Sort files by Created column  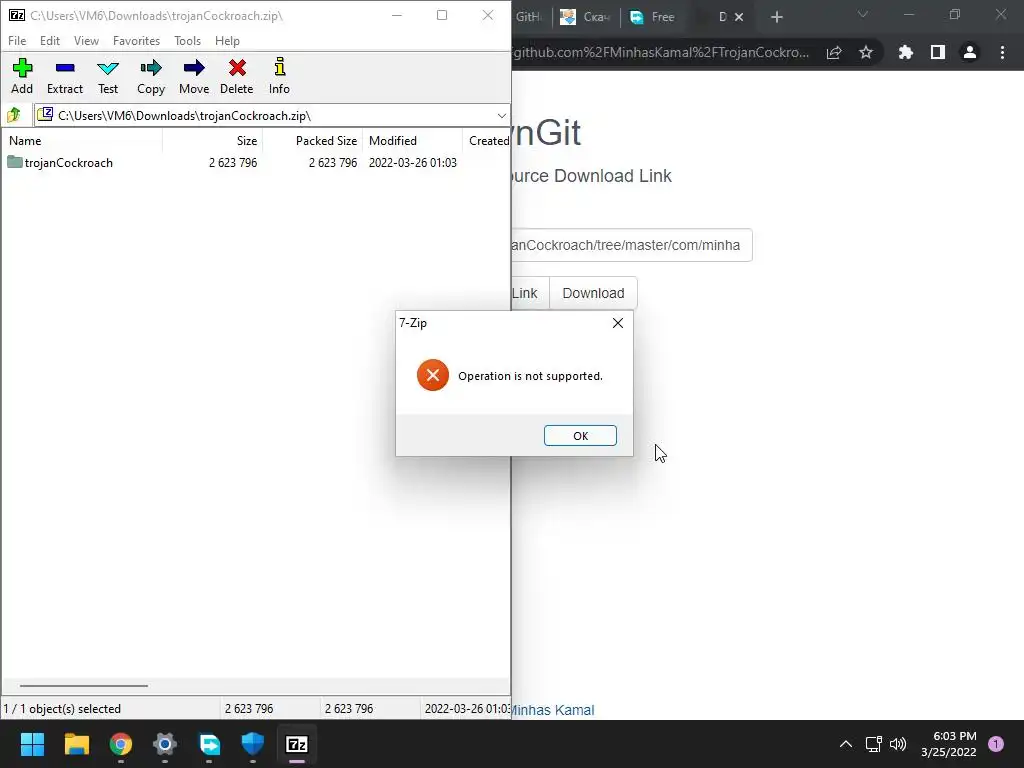pos(487,140)
